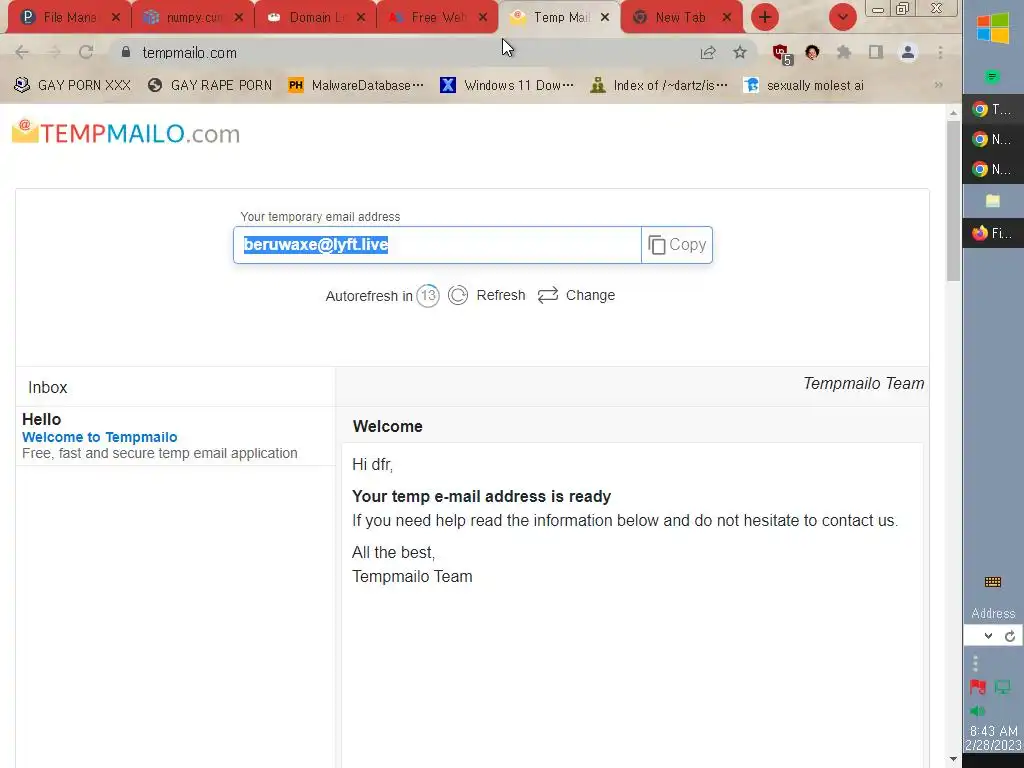Click the red flag tray icon

[x=978, y=687]
